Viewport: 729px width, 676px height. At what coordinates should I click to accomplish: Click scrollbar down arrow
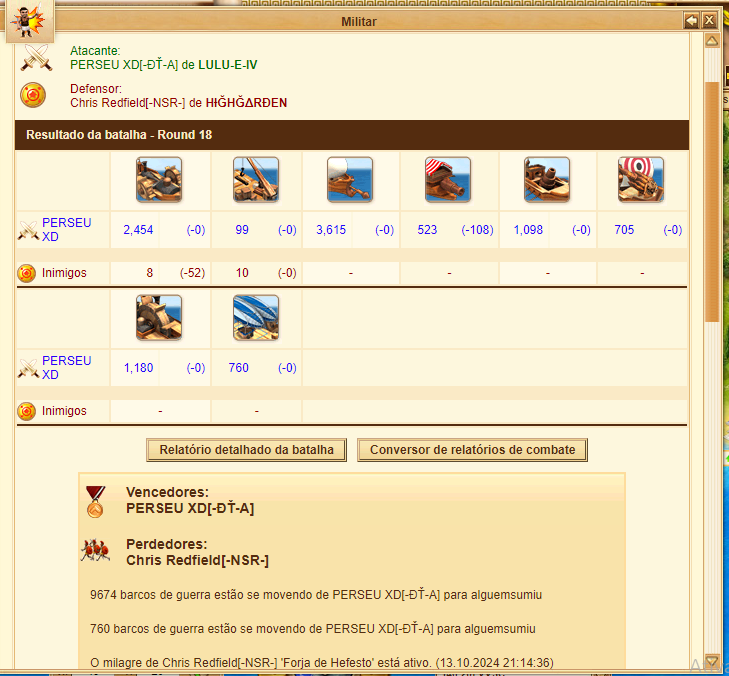[x=712, y=661]
